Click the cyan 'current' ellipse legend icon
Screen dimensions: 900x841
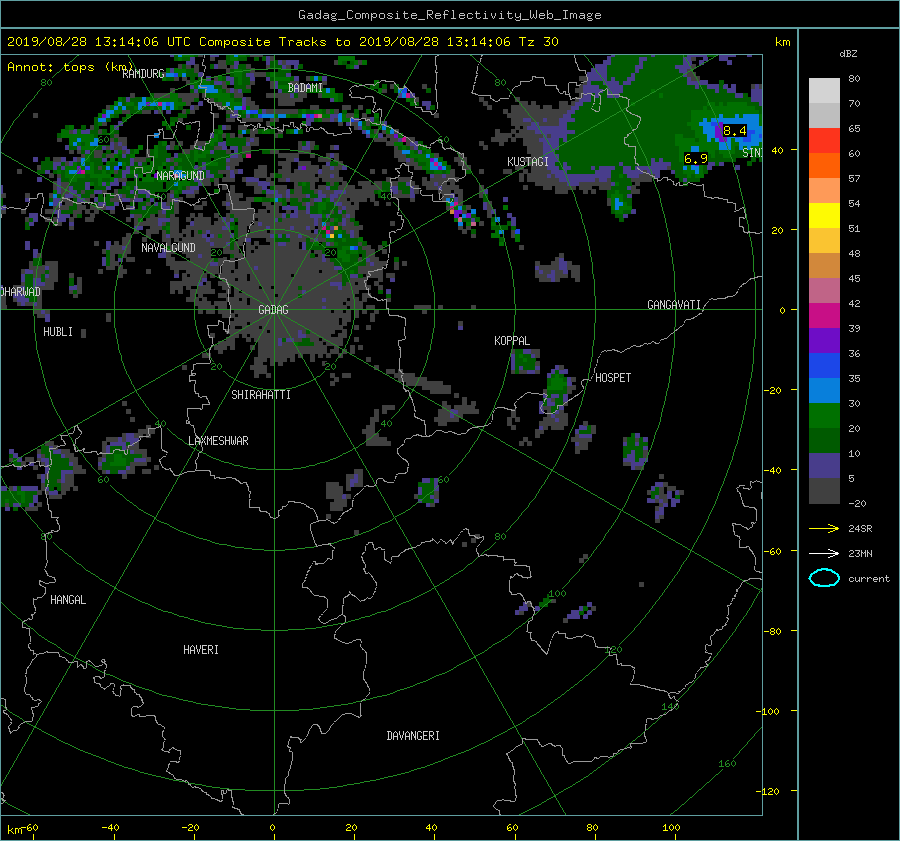point(824,578)
